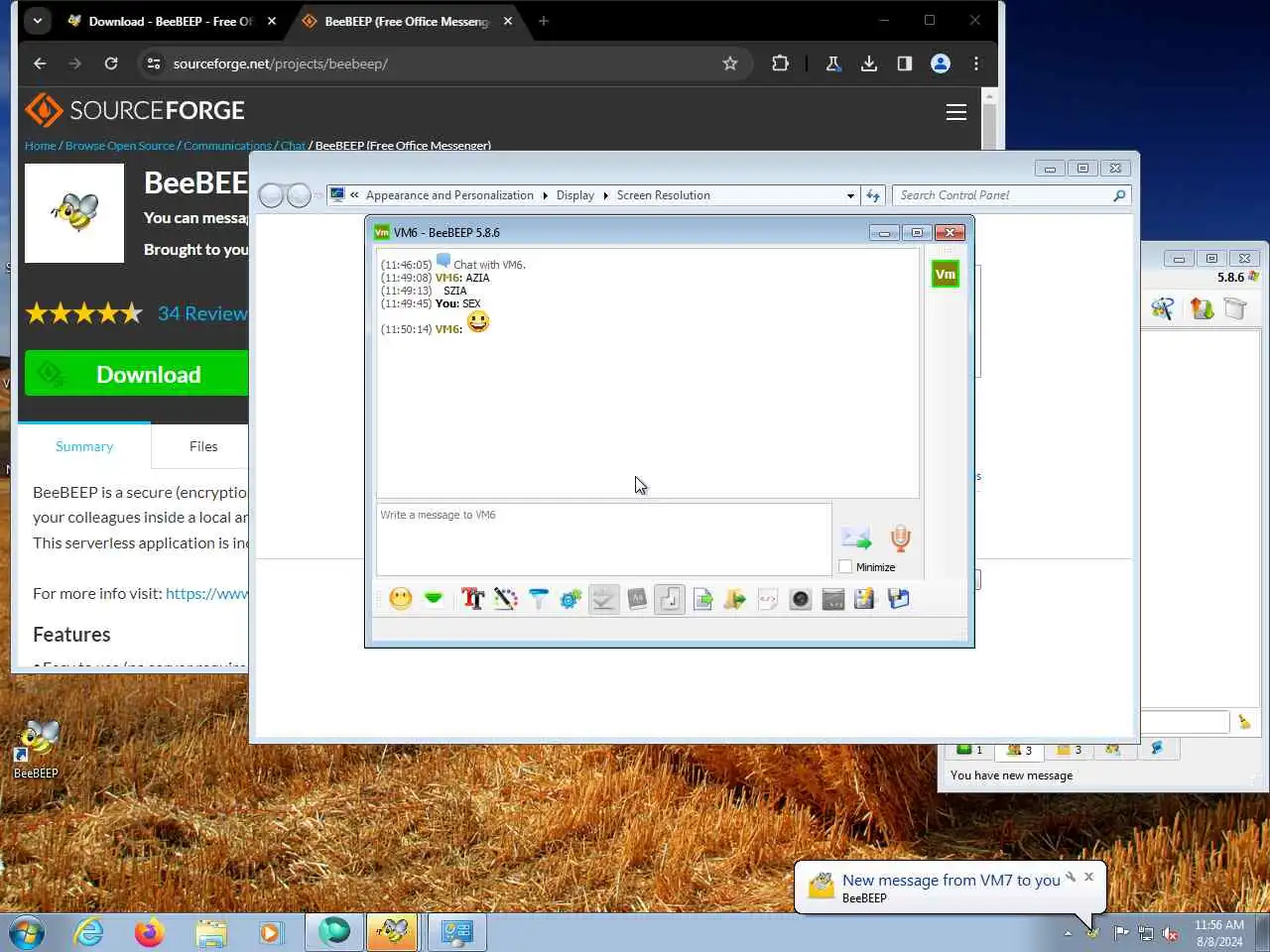Screen dimensions: 1270x952
Task: Click the Chrome three-dot menu
Action: pos(976,63)
